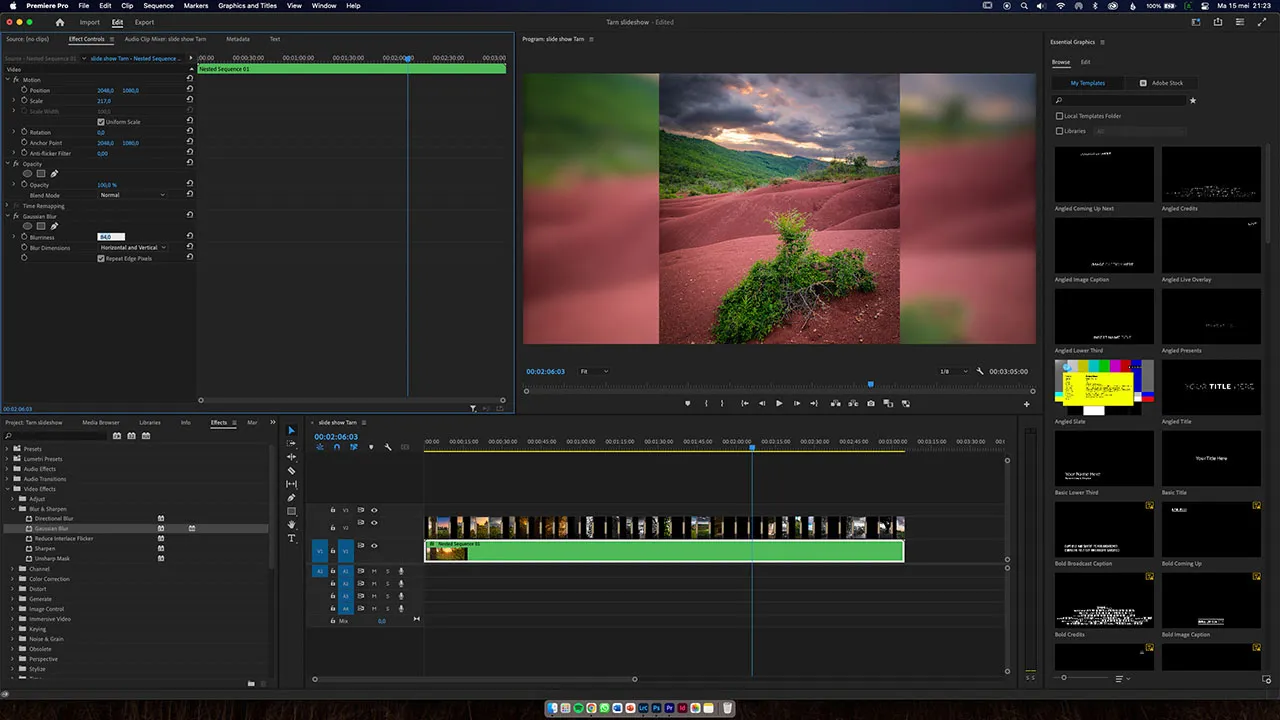The width and height of the screenshot is (1280, 720).
Task: Play the sequence in Program Monitor
Action: 779,403
